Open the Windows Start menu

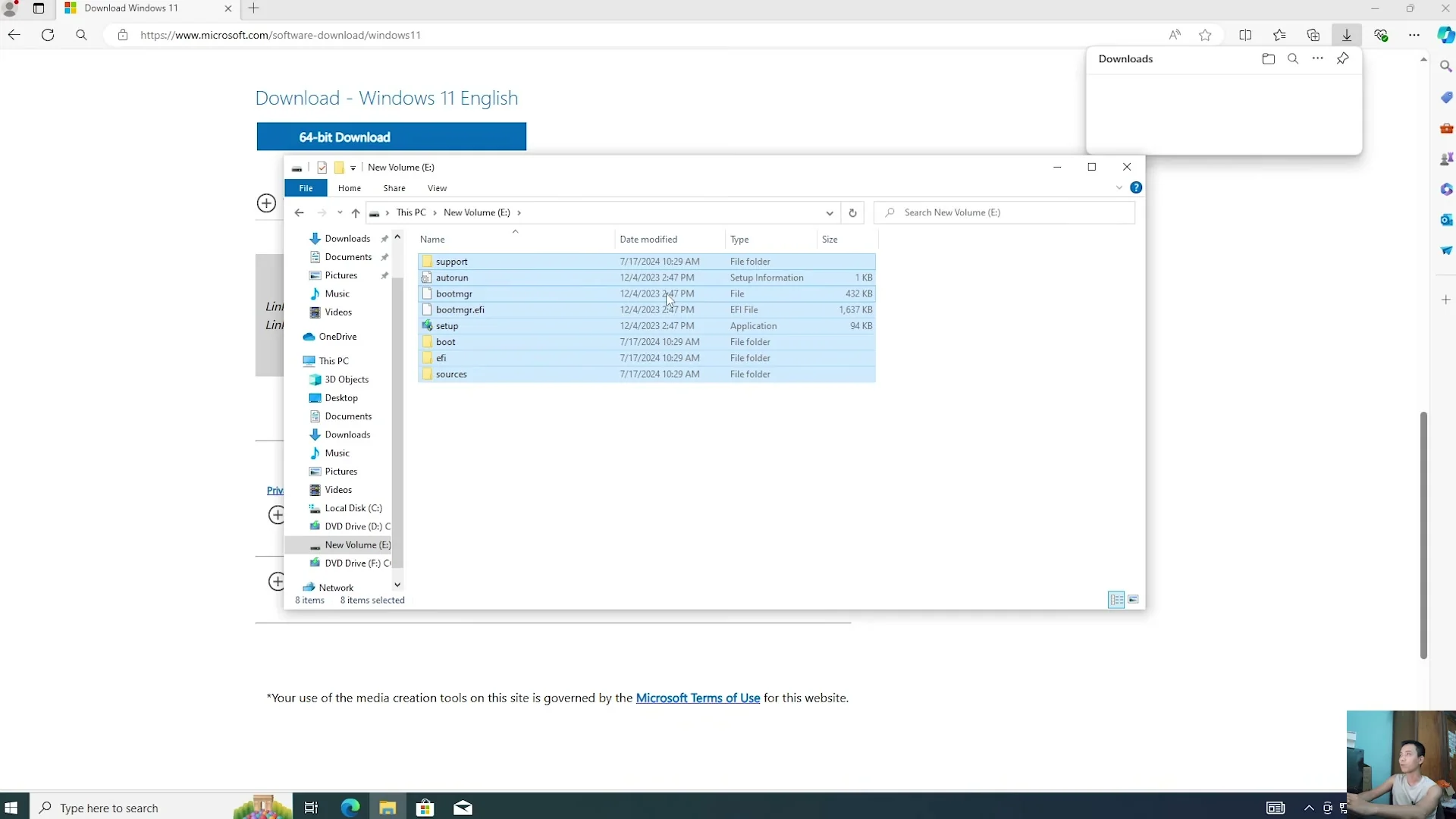(11, 808)
